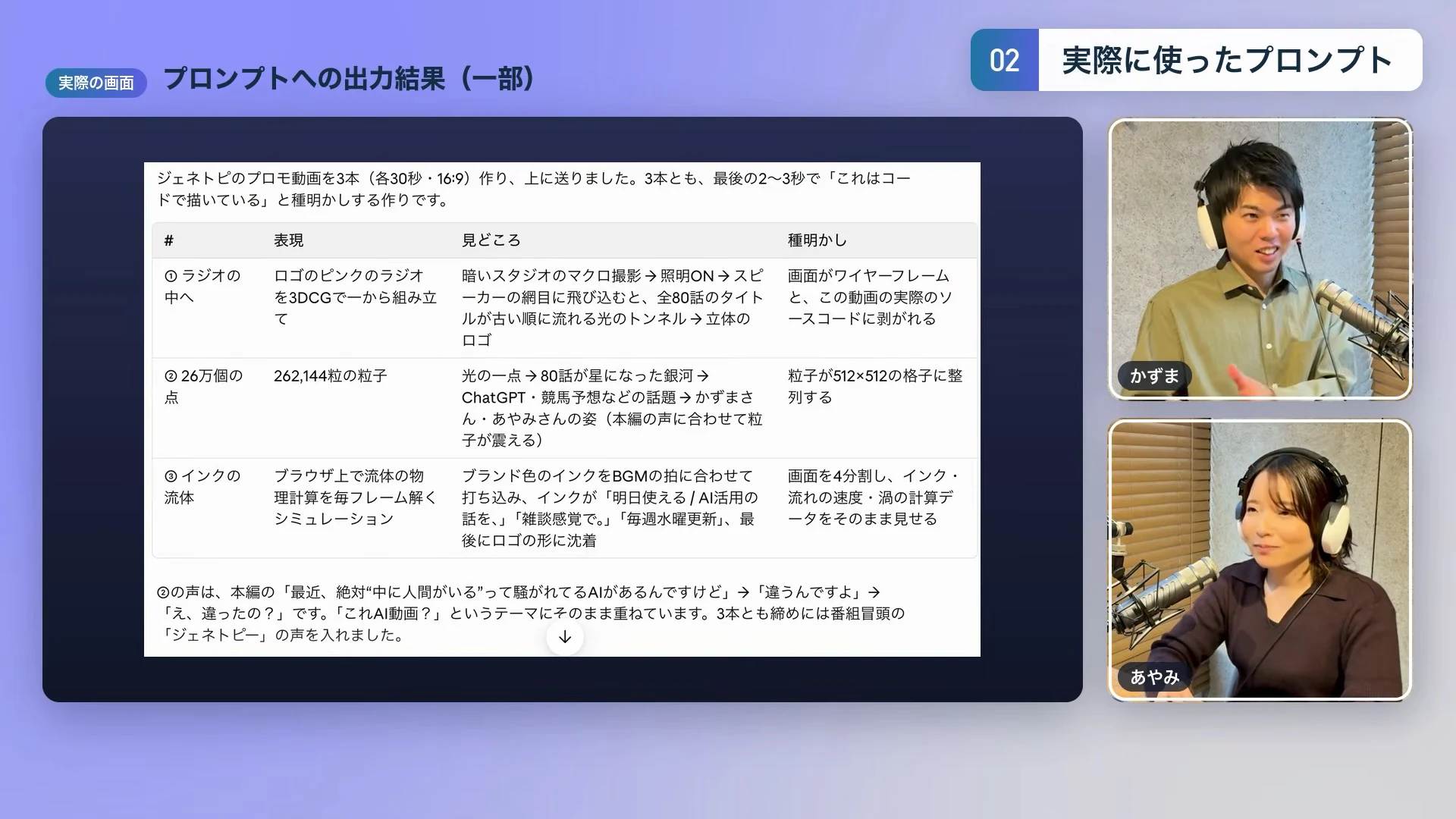Click the closing paragraph starting ②の声は

[x=531, y=613]
